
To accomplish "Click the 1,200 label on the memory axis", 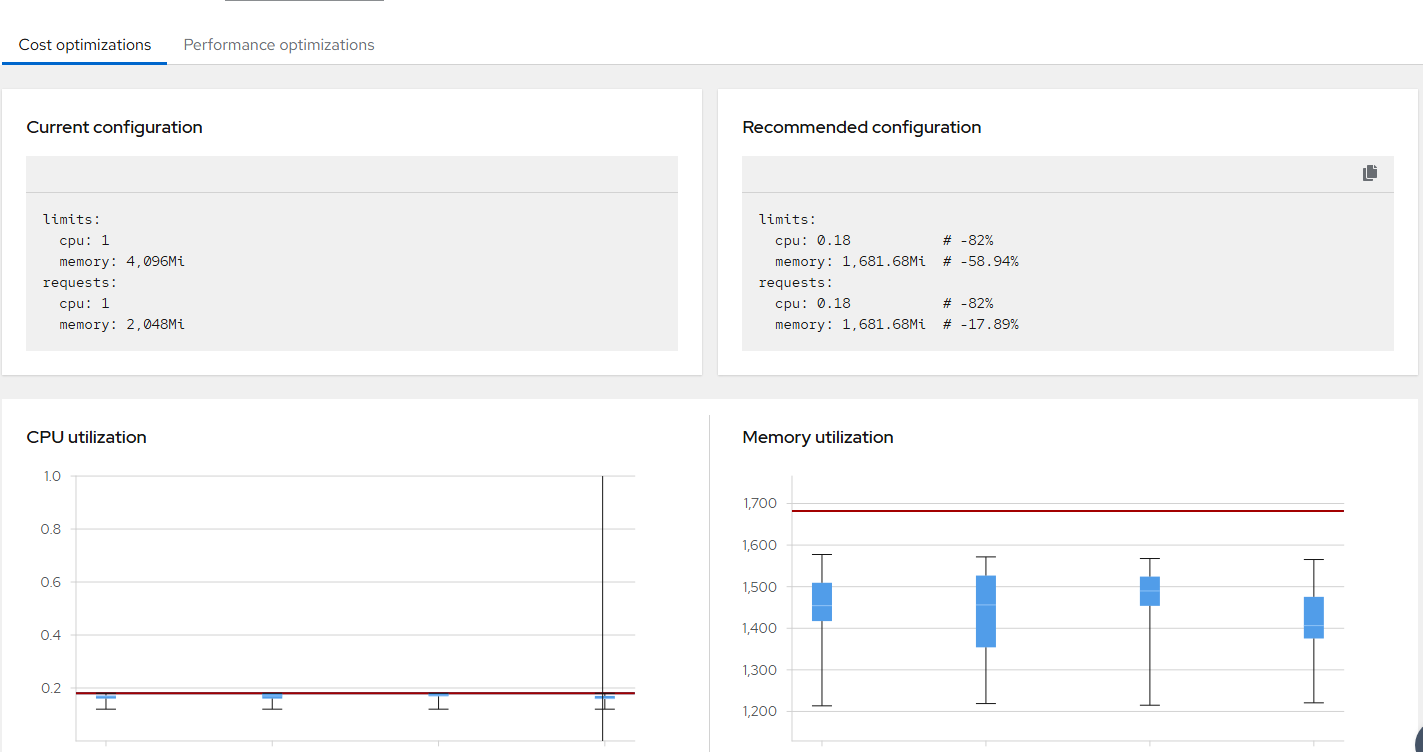I will (760, 711).
